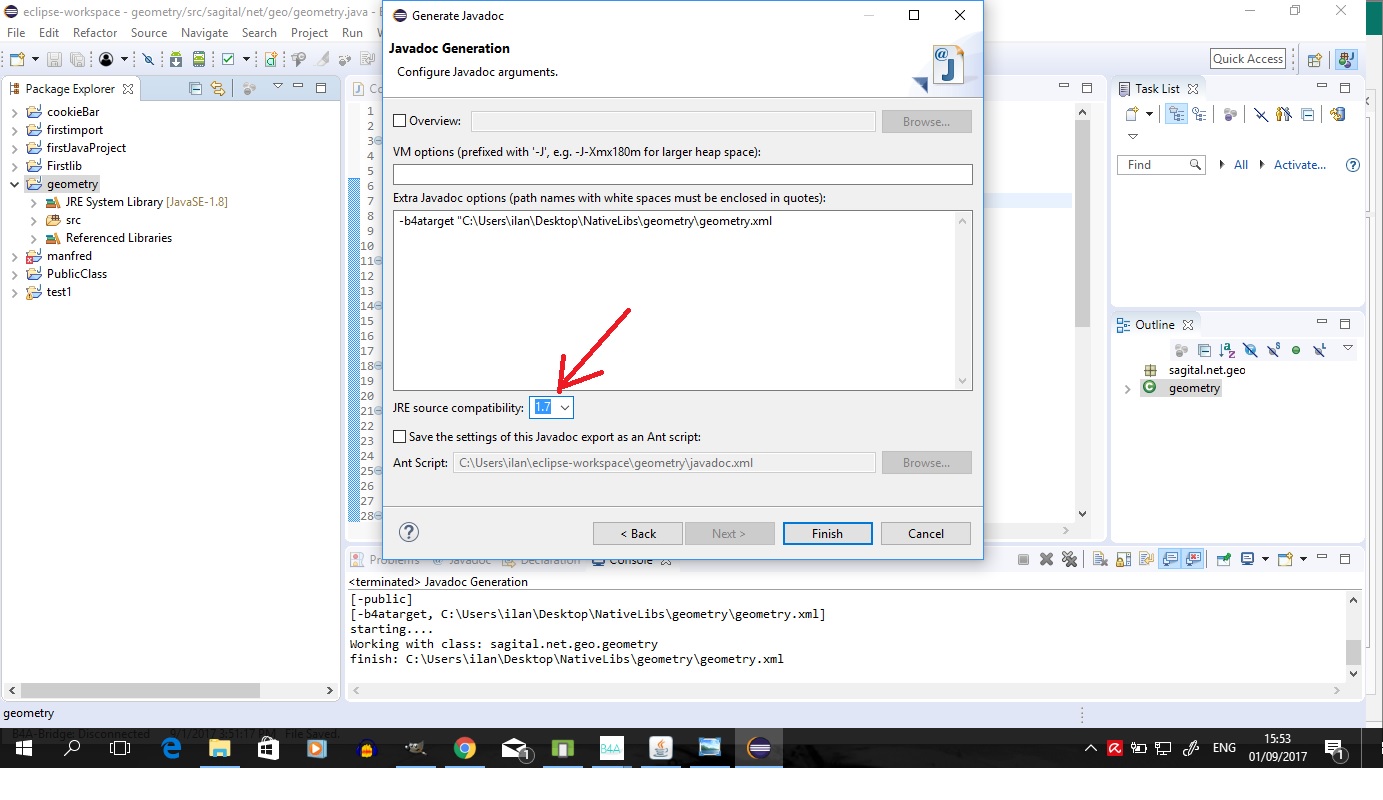Toggle Link with Editor in Package Explorer
The image size is (1383, 800).
click(218, 89)
